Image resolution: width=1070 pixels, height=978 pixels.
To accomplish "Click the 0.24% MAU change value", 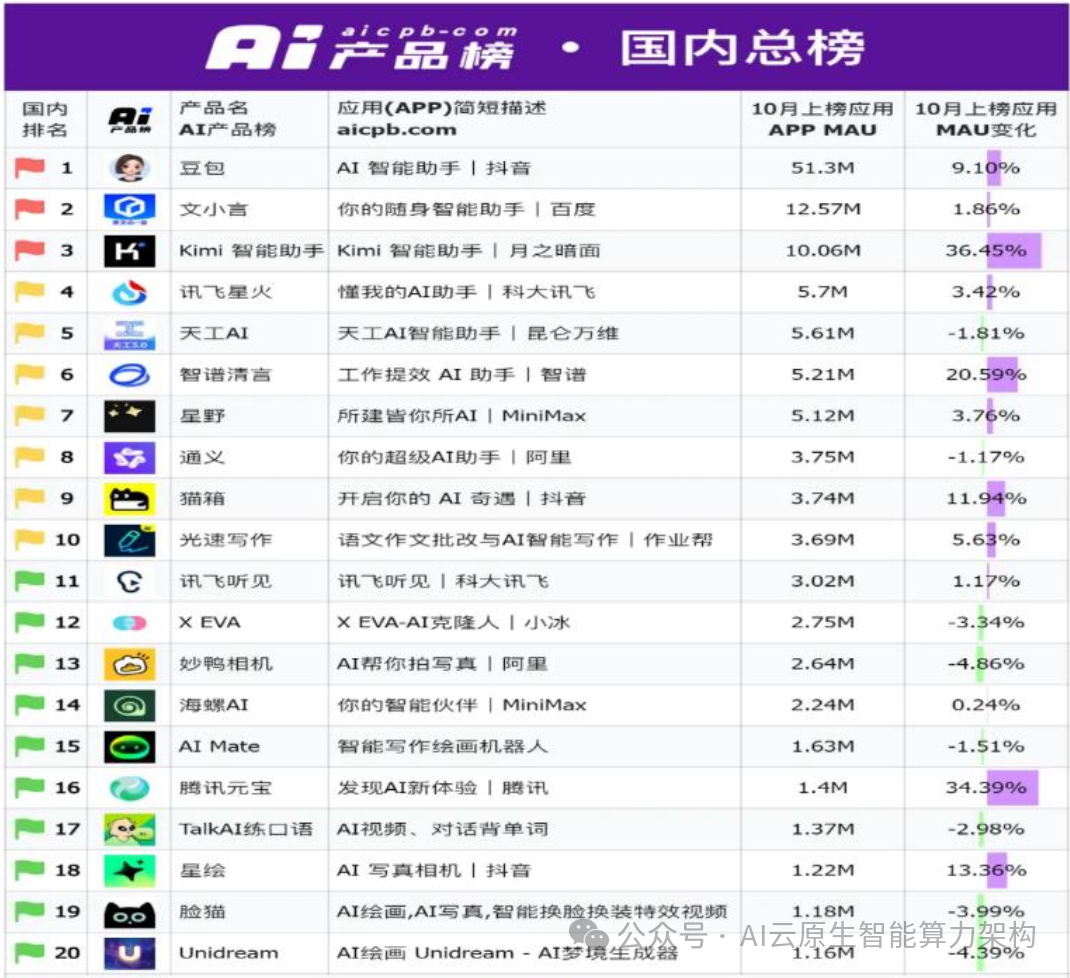I will (986, 705).
